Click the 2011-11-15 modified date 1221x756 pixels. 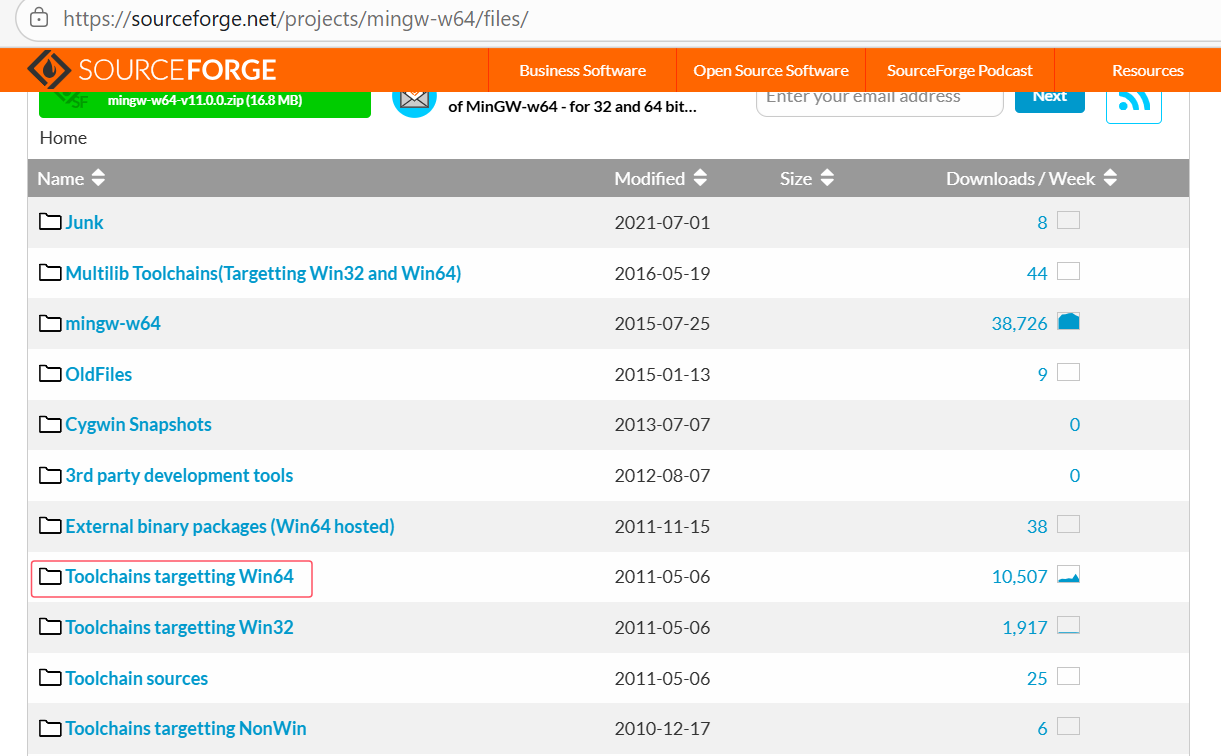click(662, 526)
